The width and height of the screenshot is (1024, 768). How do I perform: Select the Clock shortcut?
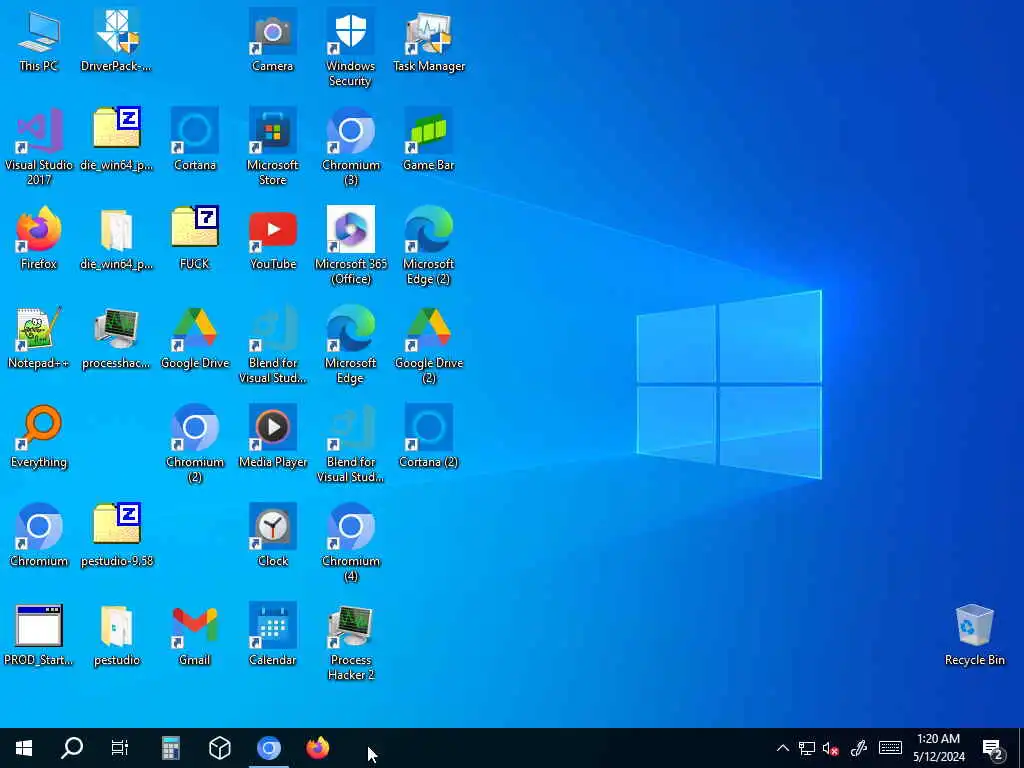click(272, 536)
